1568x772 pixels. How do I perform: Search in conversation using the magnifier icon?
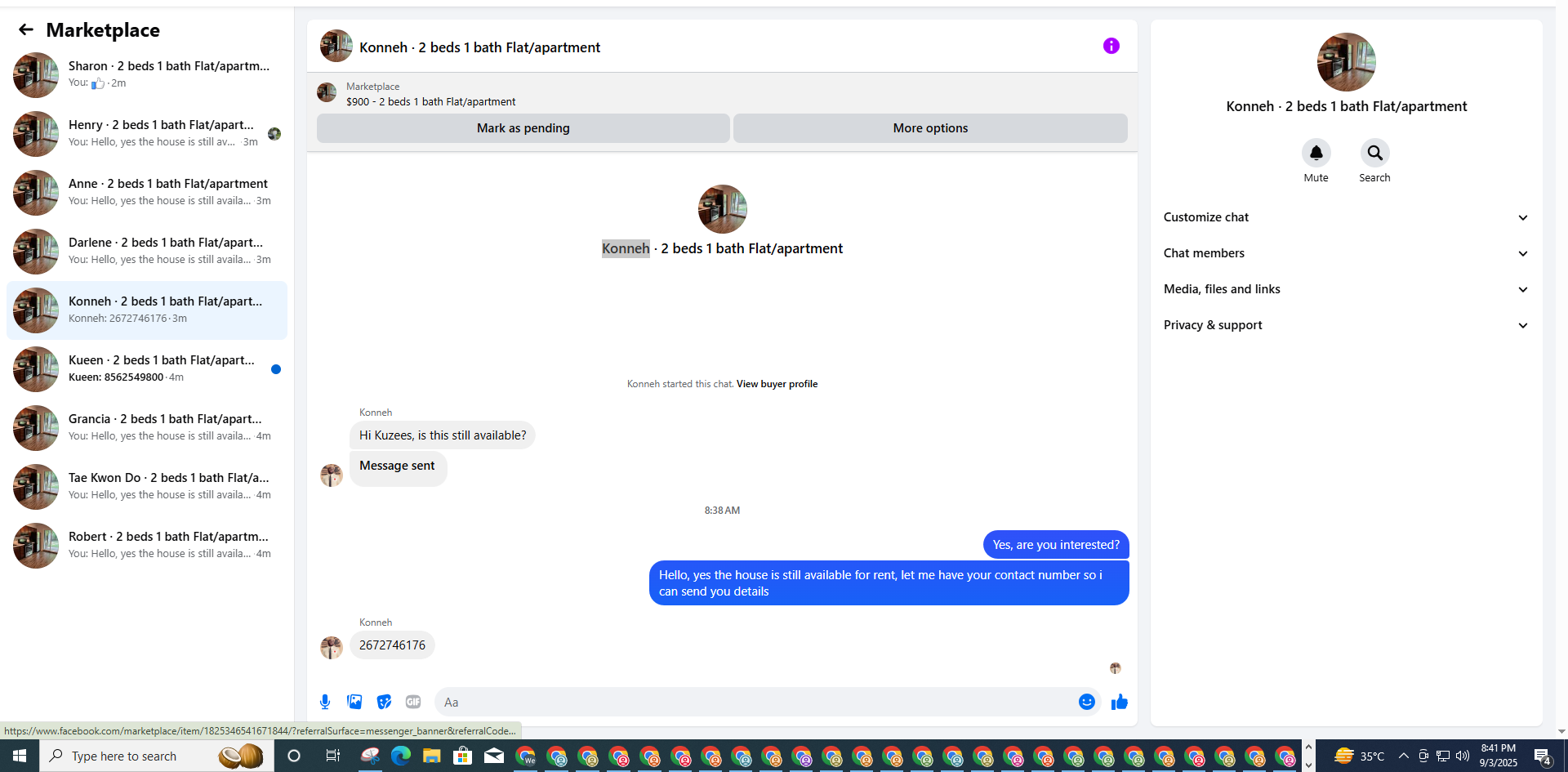tap(1374, 153)
